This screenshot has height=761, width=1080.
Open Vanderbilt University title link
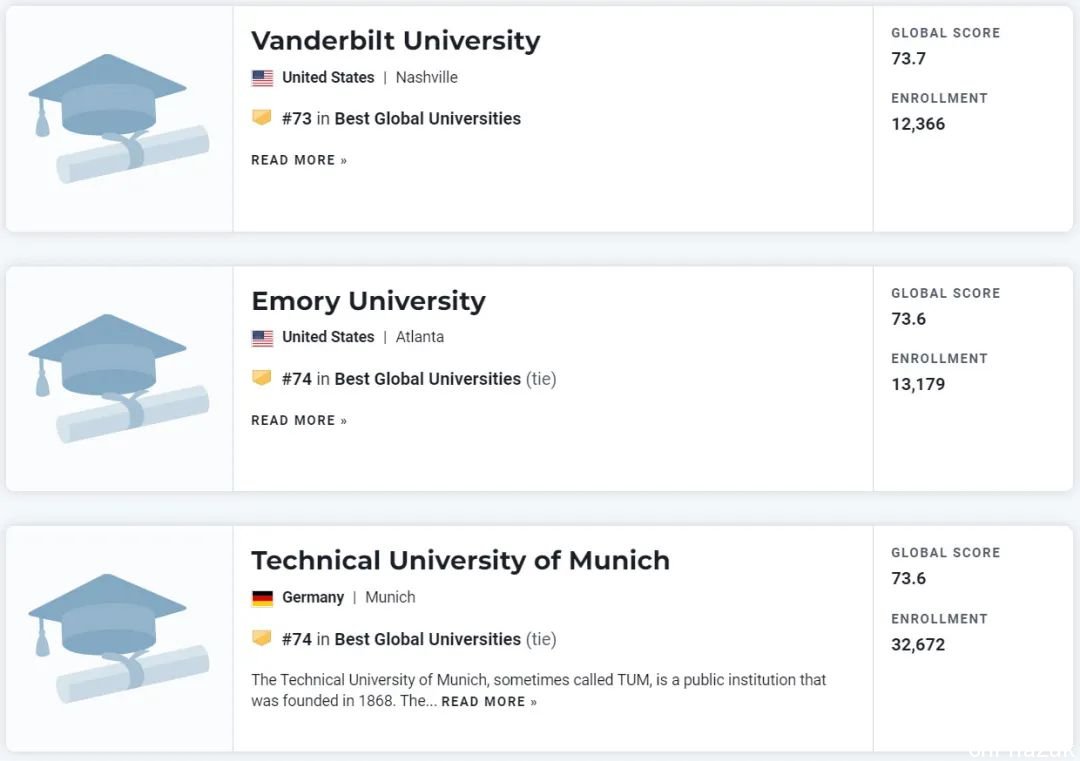395,41
